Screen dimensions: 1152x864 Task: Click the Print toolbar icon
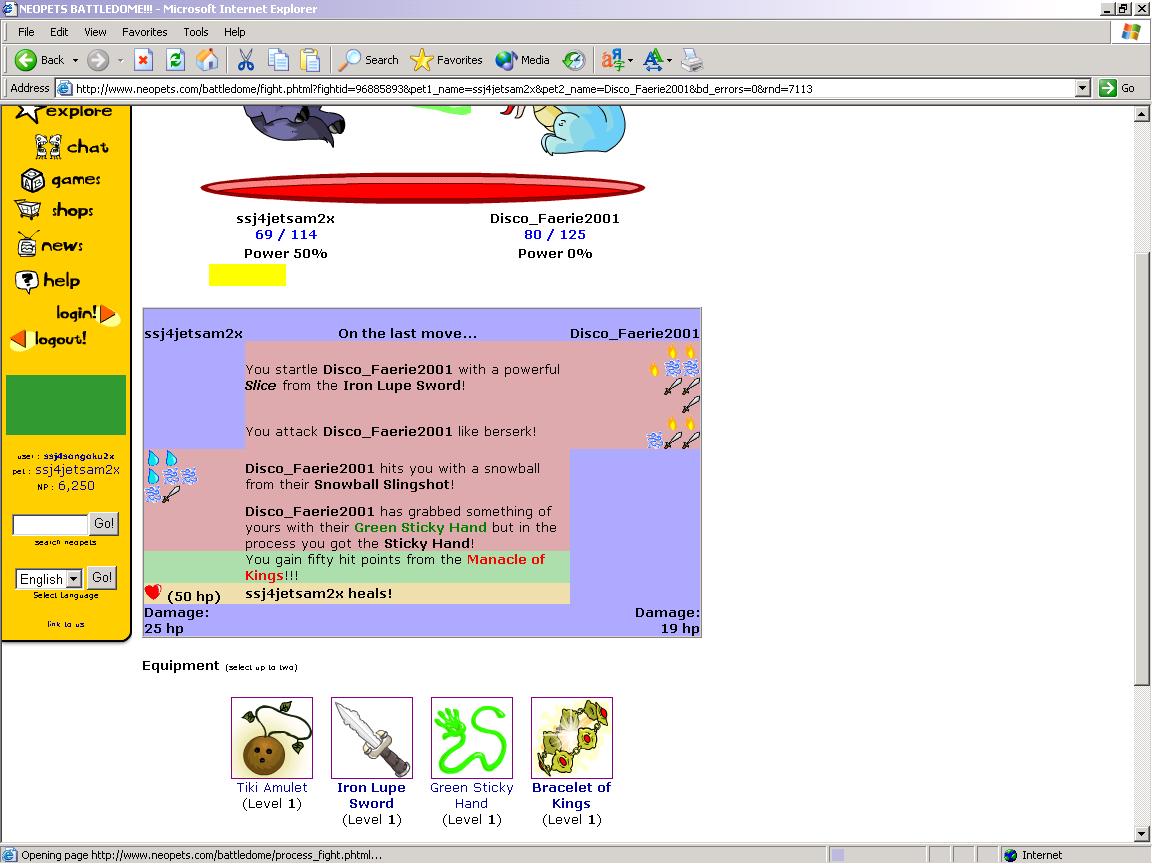coord(692,60)
